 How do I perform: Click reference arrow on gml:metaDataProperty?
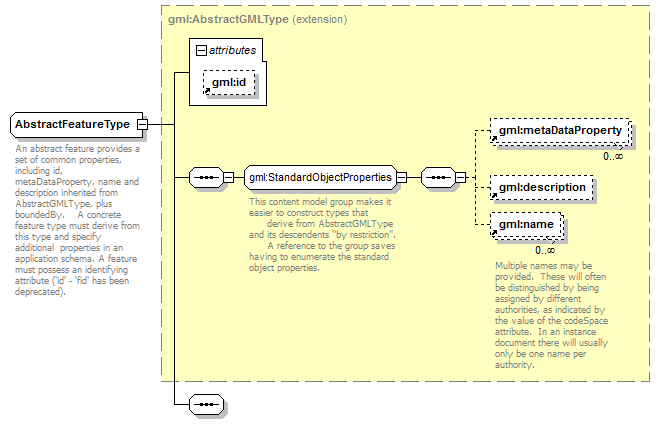(x=493, y=140)
